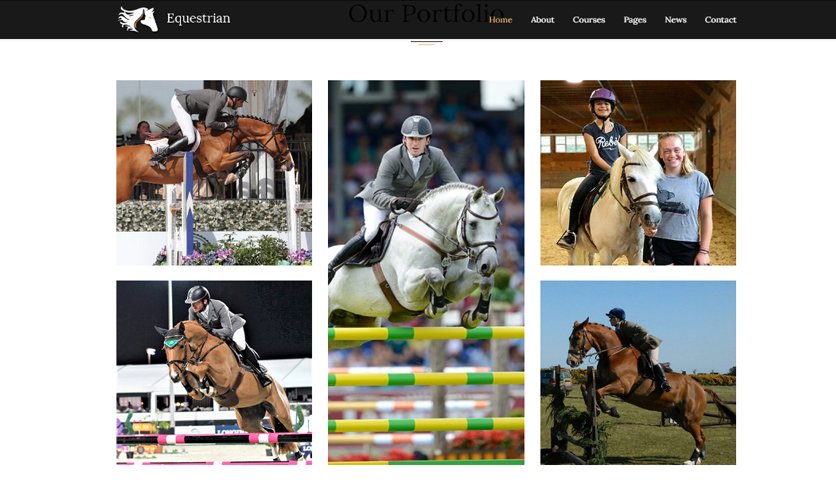The width and height of the screenshot is (836, 484).
Task: View the bay horse pink rail photo
Action: pos(214,373)
